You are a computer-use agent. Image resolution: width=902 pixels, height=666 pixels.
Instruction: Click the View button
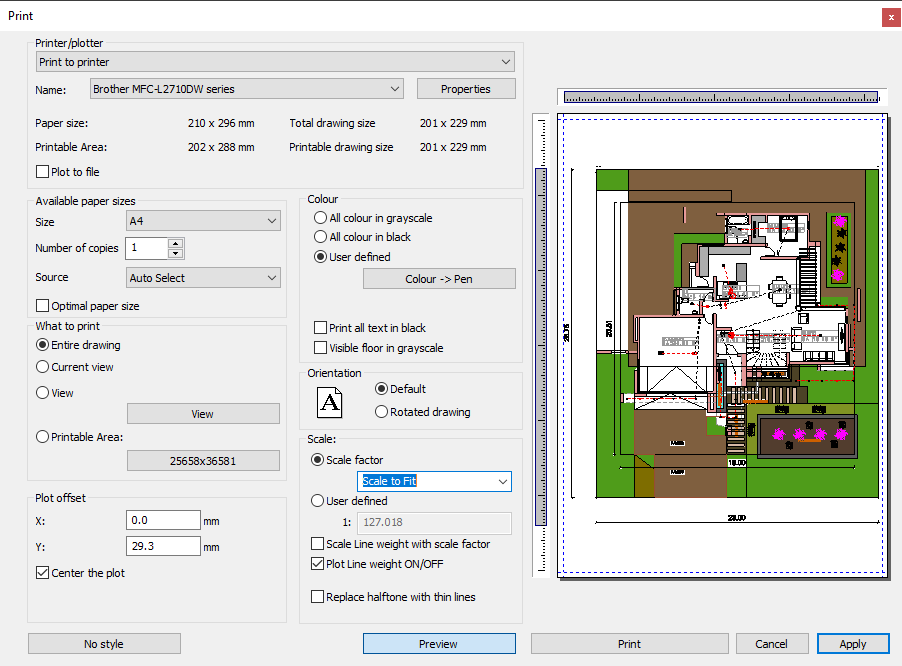click(x=203, y=414)
